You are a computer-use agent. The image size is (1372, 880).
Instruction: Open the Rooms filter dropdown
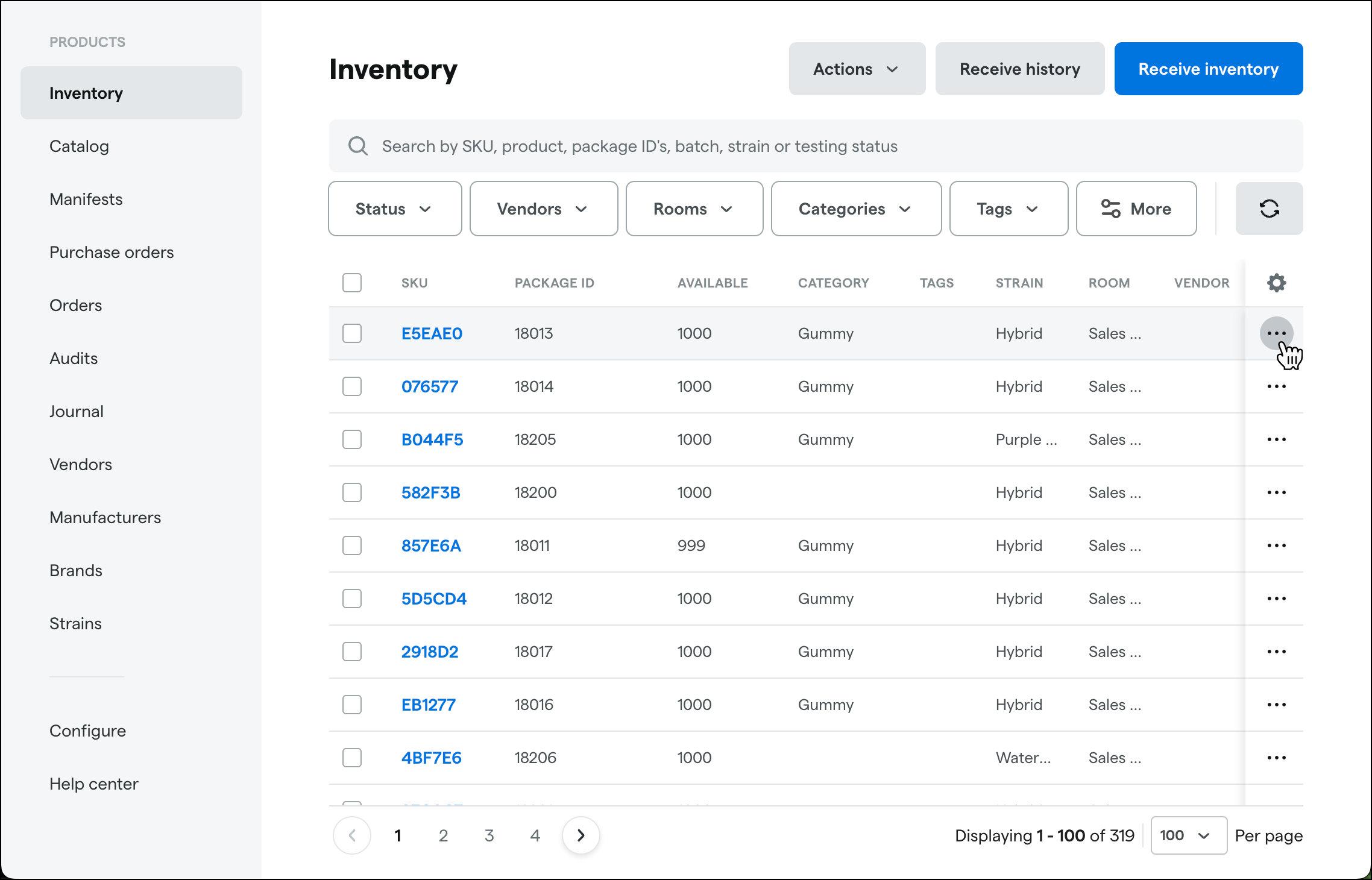pyautogui.click(x=694, y=209)
